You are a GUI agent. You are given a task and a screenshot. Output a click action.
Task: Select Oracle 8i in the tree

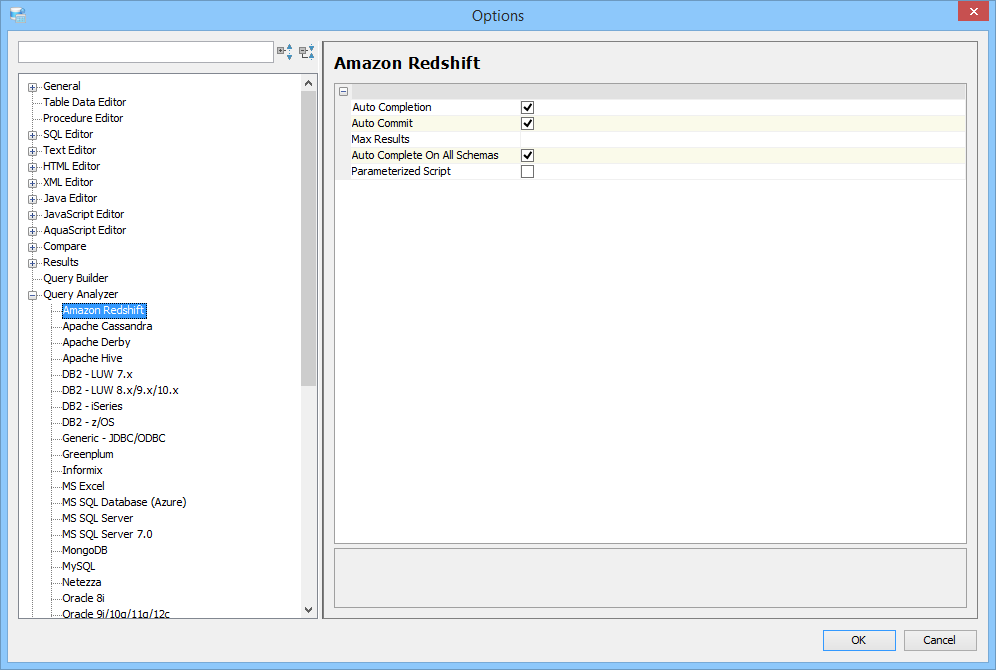(83, 598)
